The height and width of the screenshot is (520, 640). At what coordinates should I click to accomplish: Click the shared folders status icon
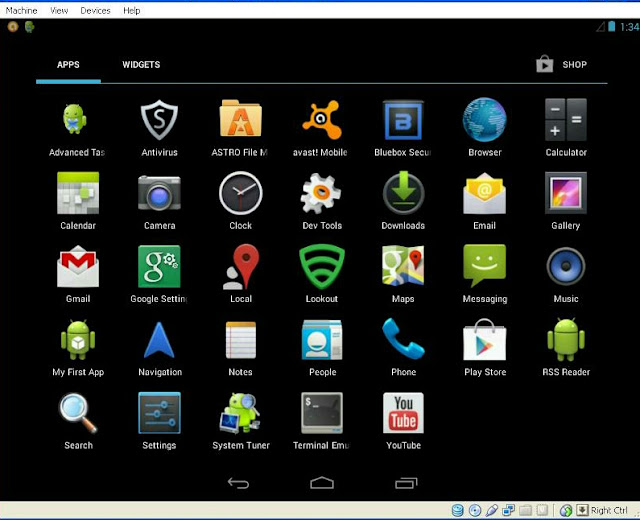(525, 510)
